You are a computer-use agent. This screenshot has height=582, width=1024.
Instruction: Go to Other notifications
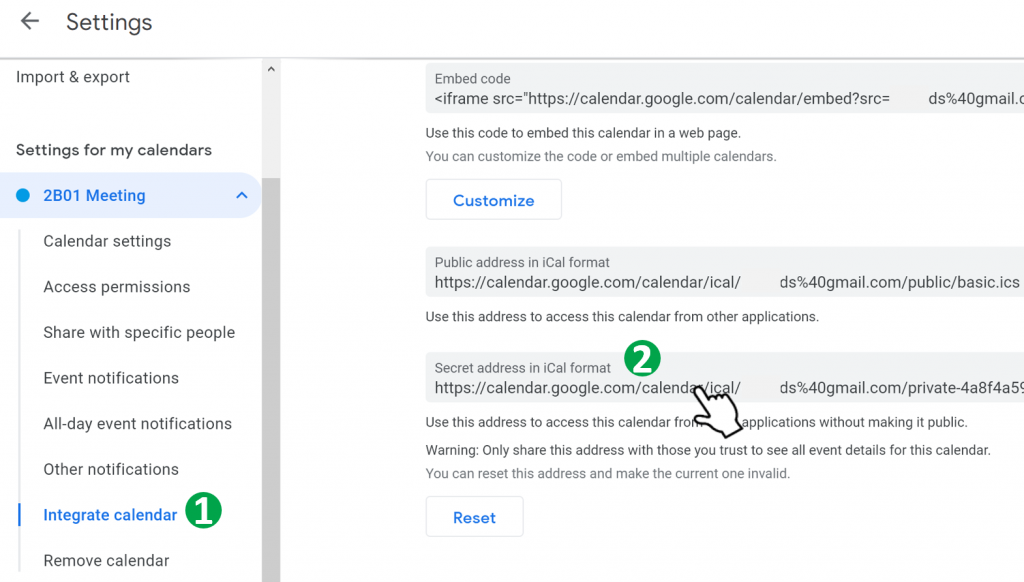pyautogui.click(x=111, y=470)
